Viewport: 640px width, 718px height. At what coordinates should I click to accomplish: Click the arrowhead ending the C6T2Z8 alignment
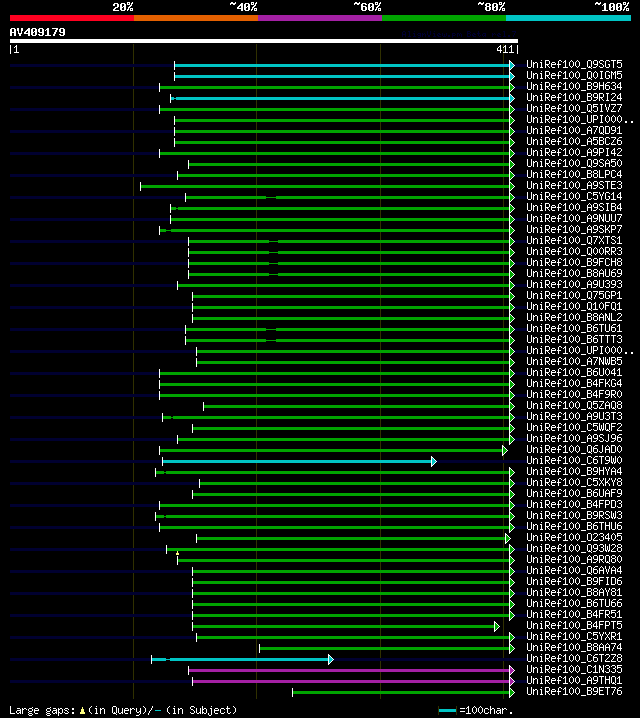point(331,659)
